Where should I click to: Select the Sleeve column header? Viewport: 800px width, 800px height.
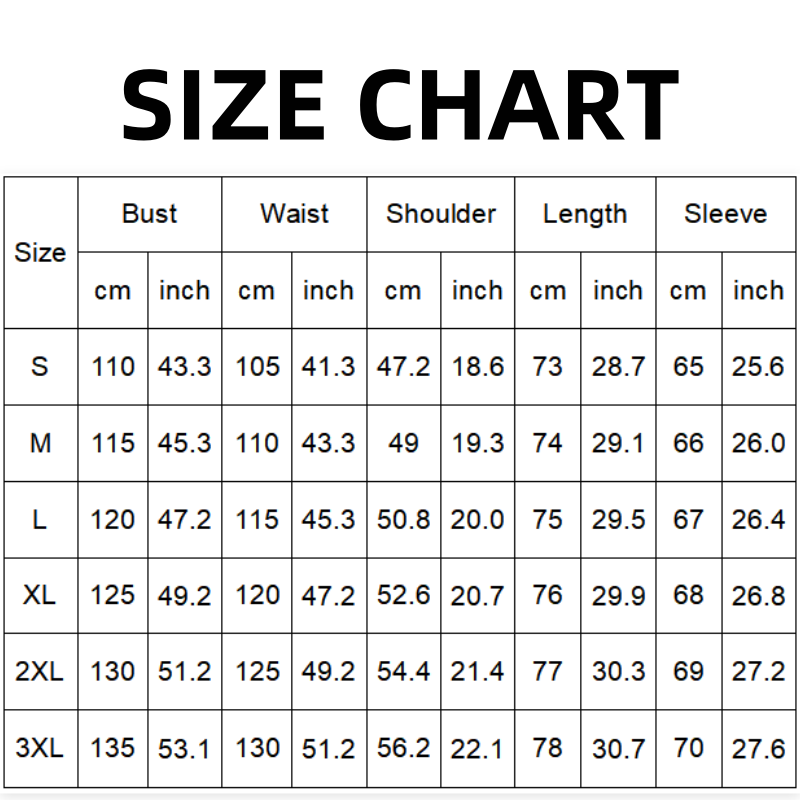[x=725, y=214]
